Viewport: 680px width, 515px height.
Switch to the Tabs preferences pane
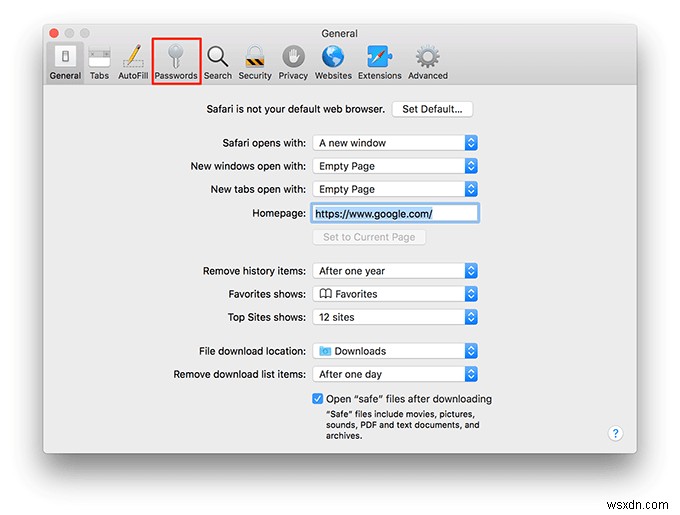pos(99,63)
